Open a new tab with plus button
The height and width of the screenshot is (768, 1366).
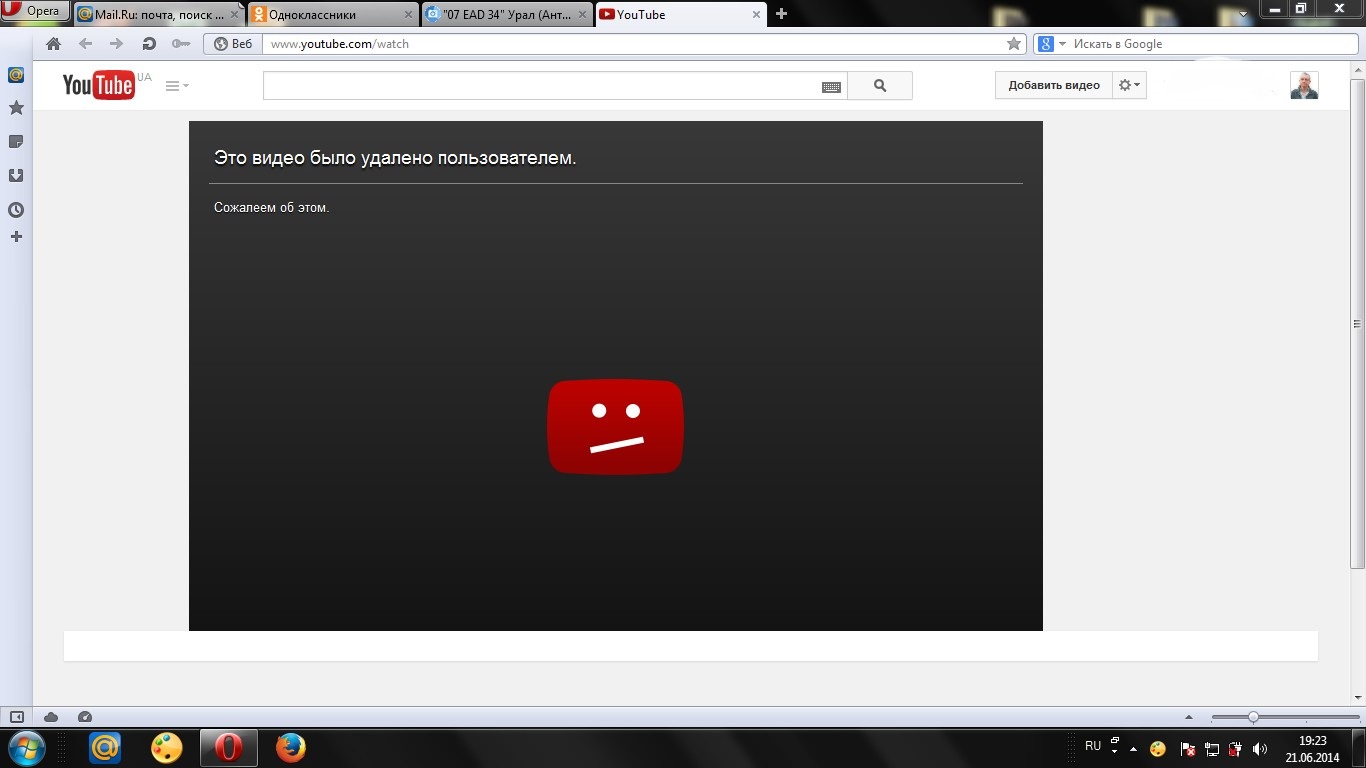point(782,14)
